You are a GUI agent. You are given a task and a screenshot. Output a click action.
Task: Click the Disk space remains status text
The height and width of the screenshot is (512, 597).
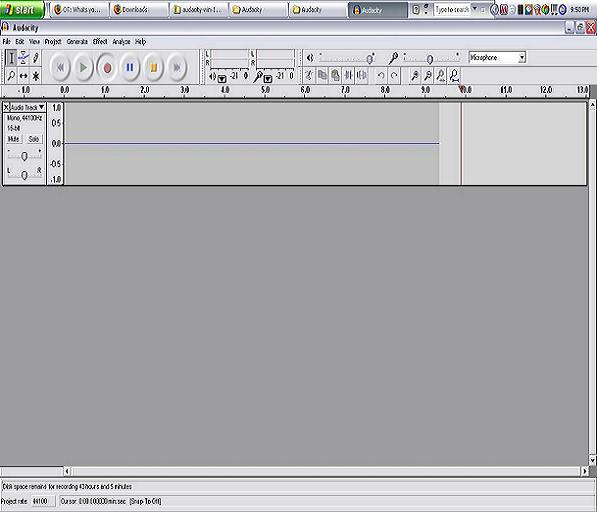[x=67, y=486]
